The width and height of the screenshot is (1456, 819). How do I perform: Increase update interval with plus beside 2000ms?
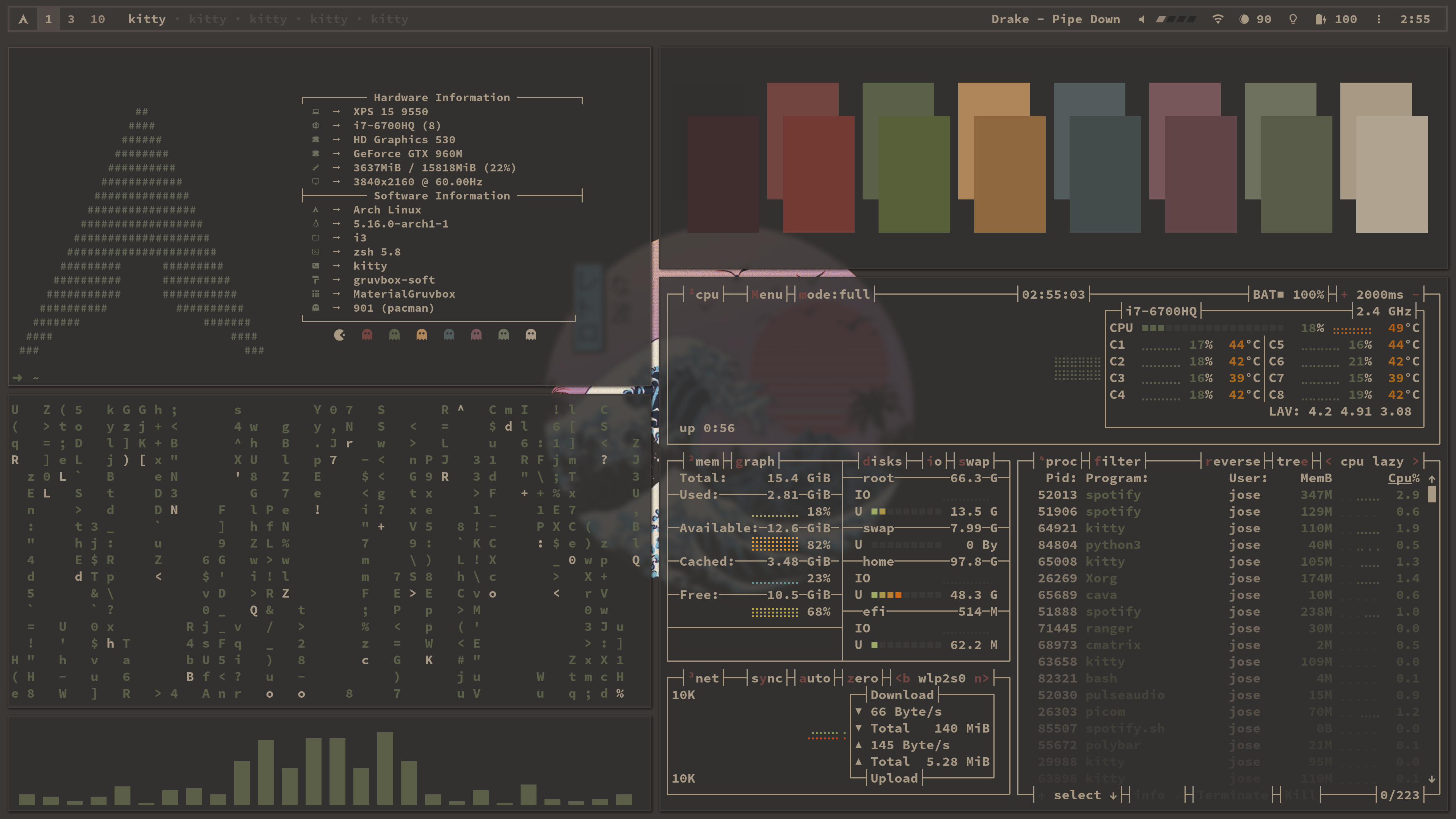(x=1344, y=295)
